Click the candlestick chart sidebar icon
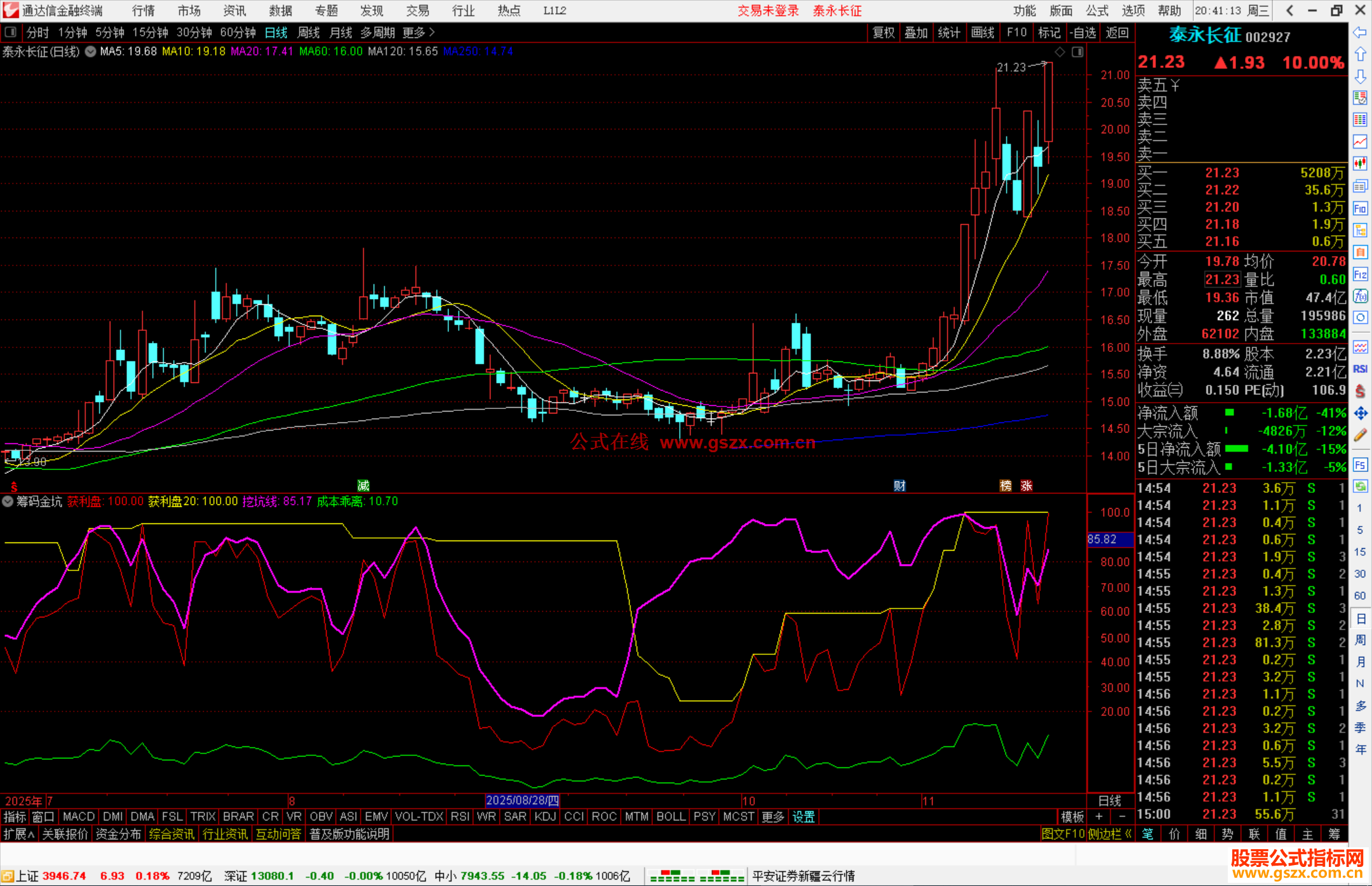 pos(1360,164)
